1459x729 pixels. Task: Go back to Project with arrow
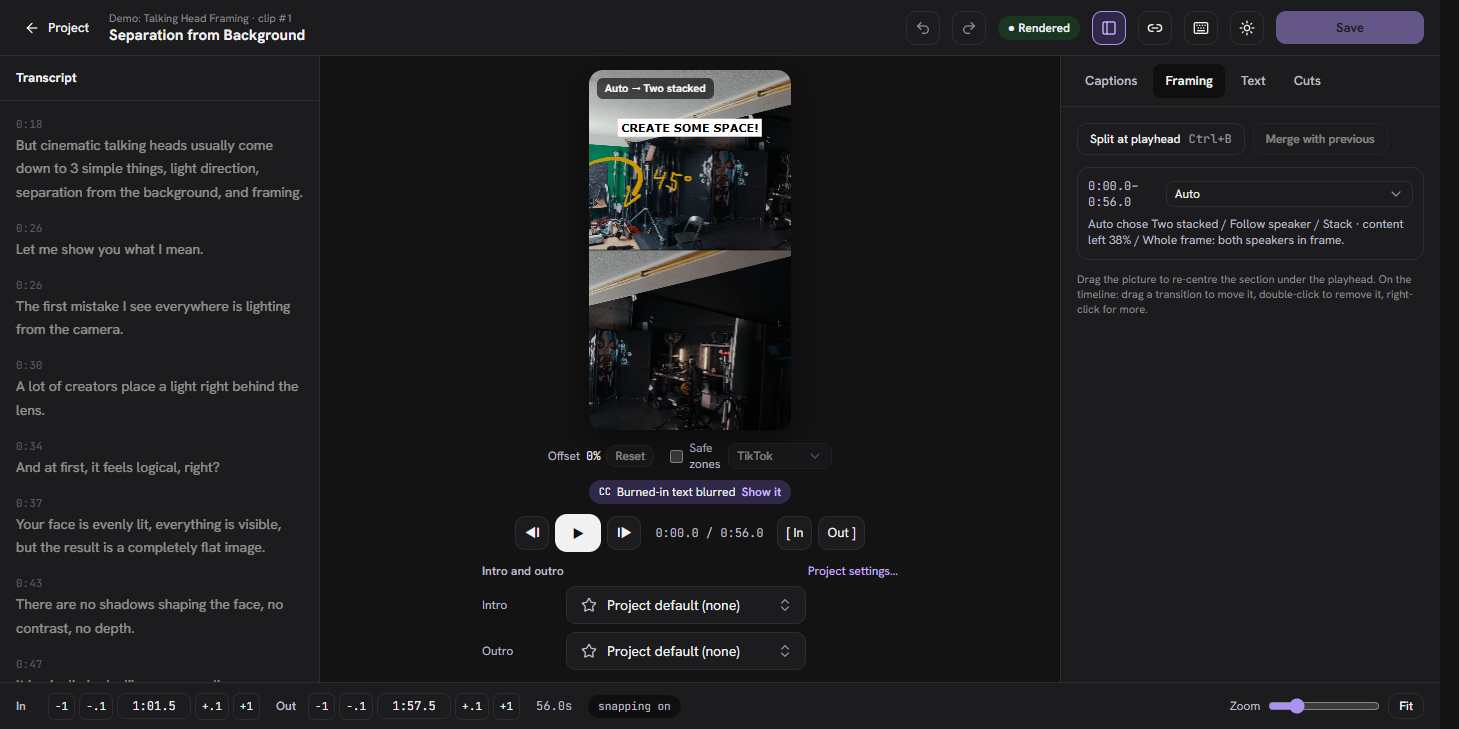[x=57, y=28]
